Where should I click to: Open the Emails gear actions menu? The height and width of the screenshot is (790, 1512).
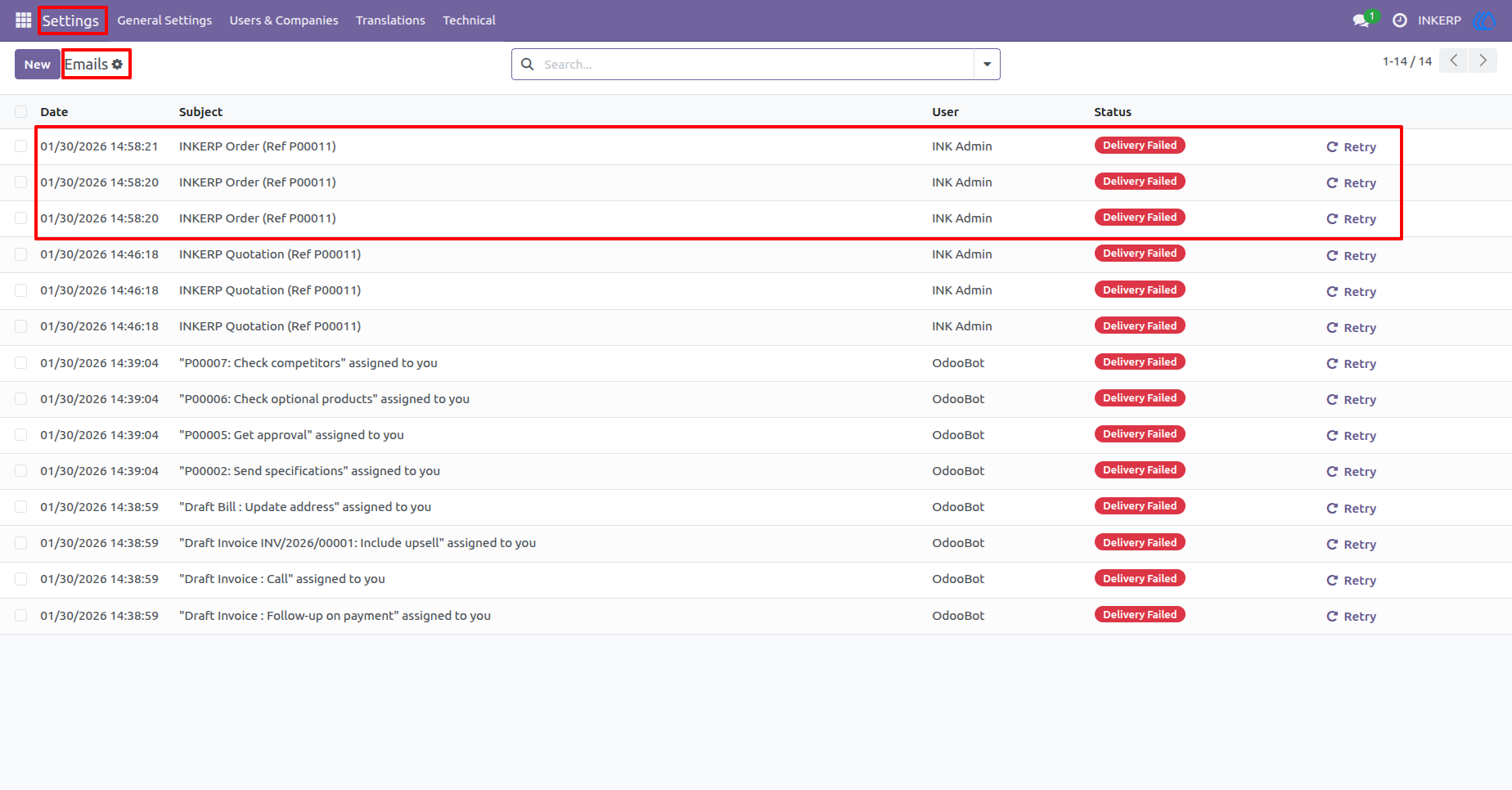click(117, 64)
